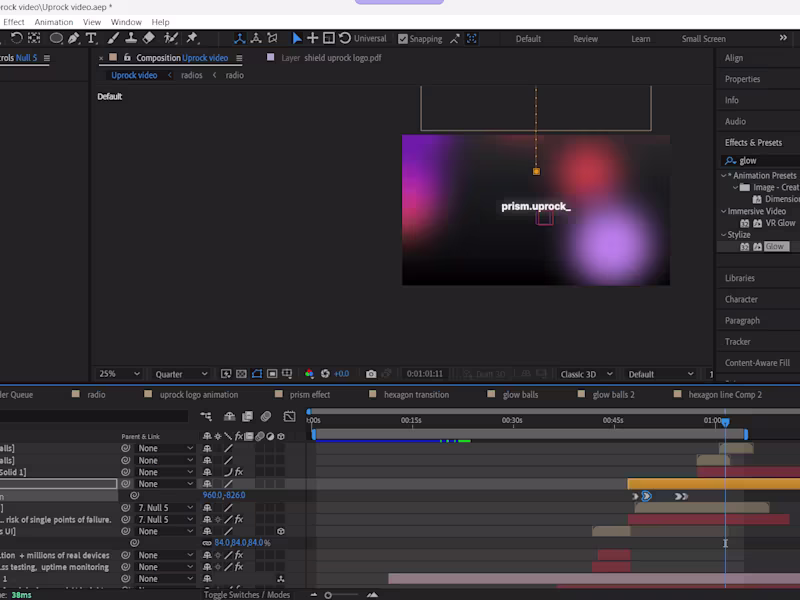Toggle Mask and Shape Path Visibility
Viewport: 800px width, 600px height.
pos(257,374)
